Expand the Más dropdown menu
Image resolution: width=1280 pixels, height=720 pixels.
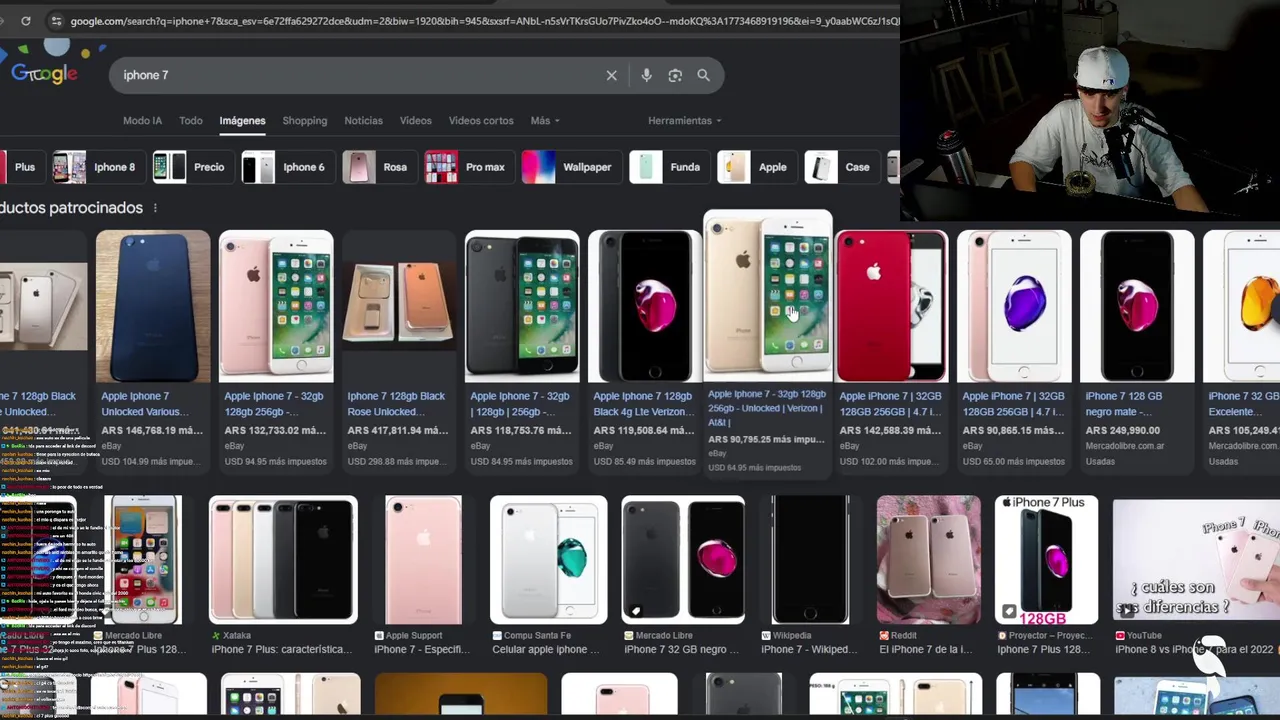click(x=545, y=120)
